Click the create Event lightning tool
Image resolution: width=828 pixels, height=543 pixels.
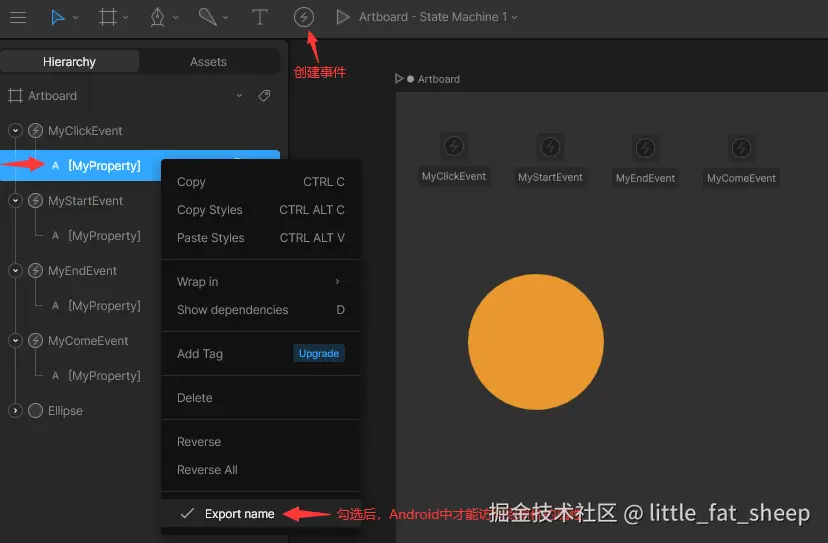pos(304,17)
